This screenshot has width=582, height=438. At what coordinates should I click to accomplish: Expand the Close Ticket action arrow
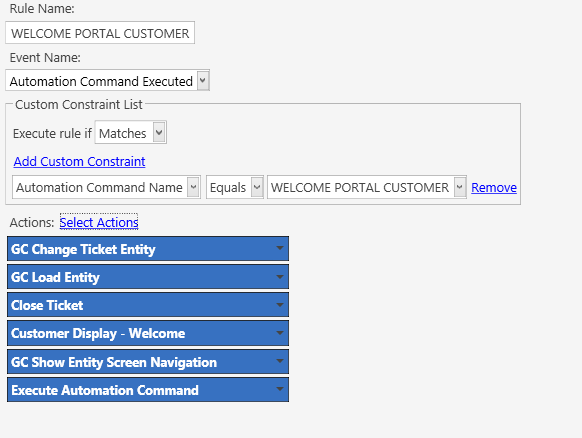(x=280, y=305)
